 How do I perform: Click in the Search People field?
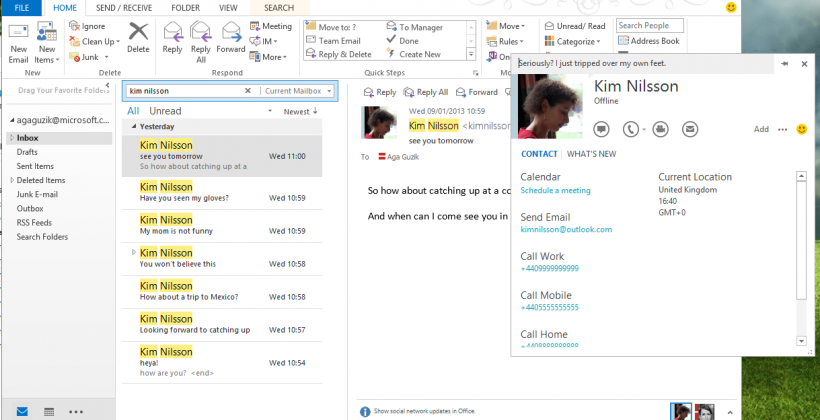[650, 26]
